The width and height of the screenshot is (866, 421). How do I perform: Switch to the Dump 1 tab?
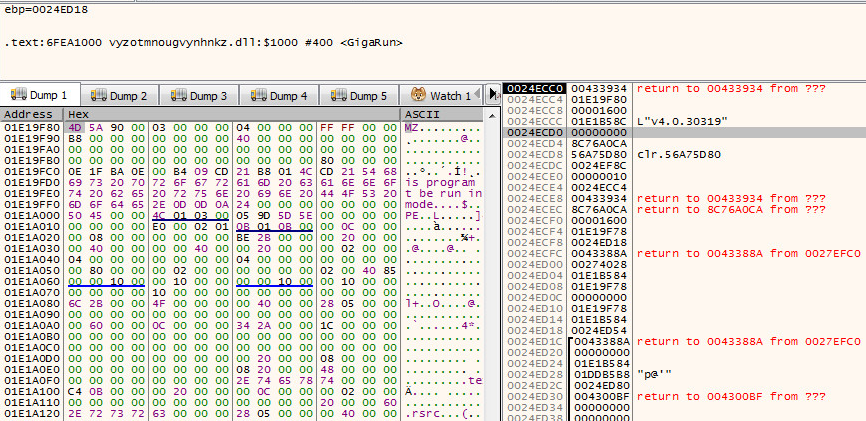tap(40, 95)
